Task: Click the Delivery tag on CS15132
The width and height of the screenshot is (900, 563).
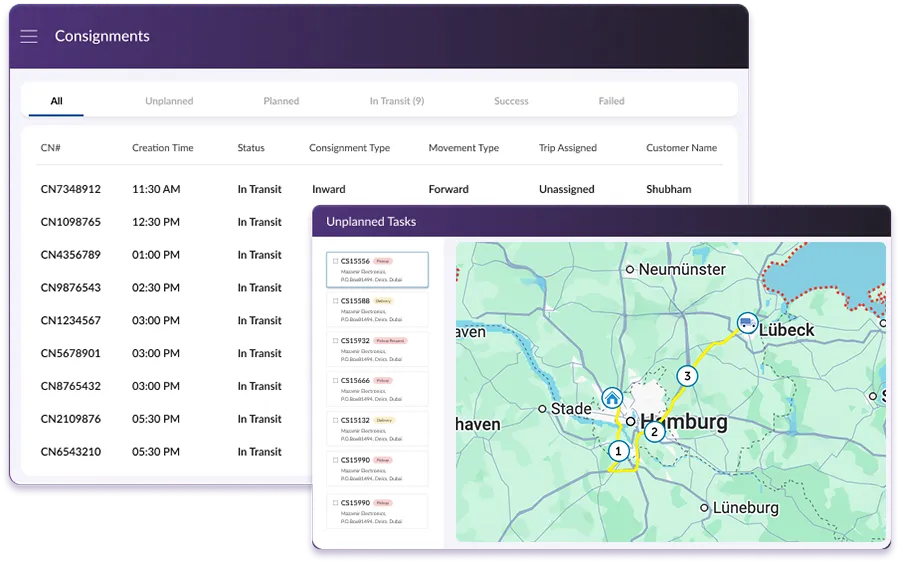Action: pyautogui.click(x=383, y=421)
